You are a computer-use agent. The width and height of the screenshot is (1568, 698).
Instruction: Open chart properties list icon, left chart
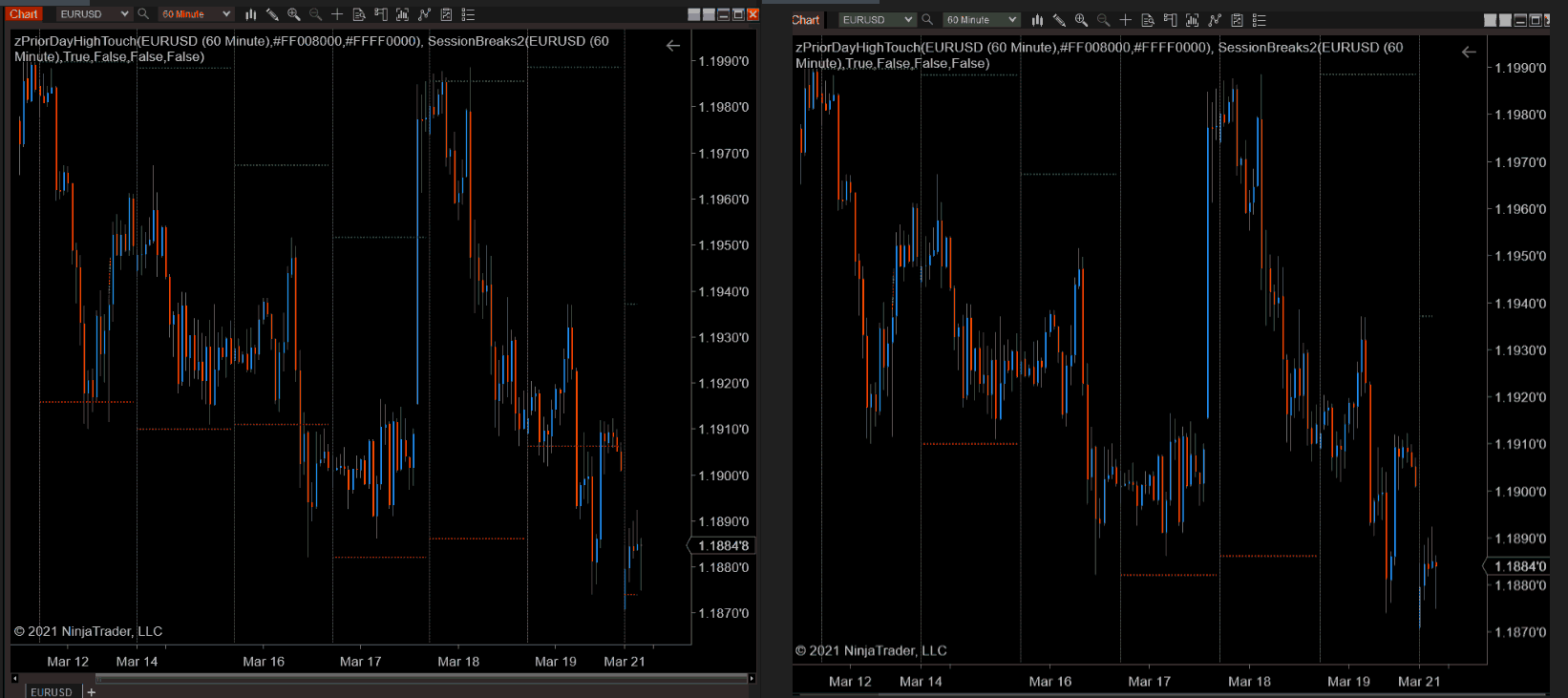[468, 14]
